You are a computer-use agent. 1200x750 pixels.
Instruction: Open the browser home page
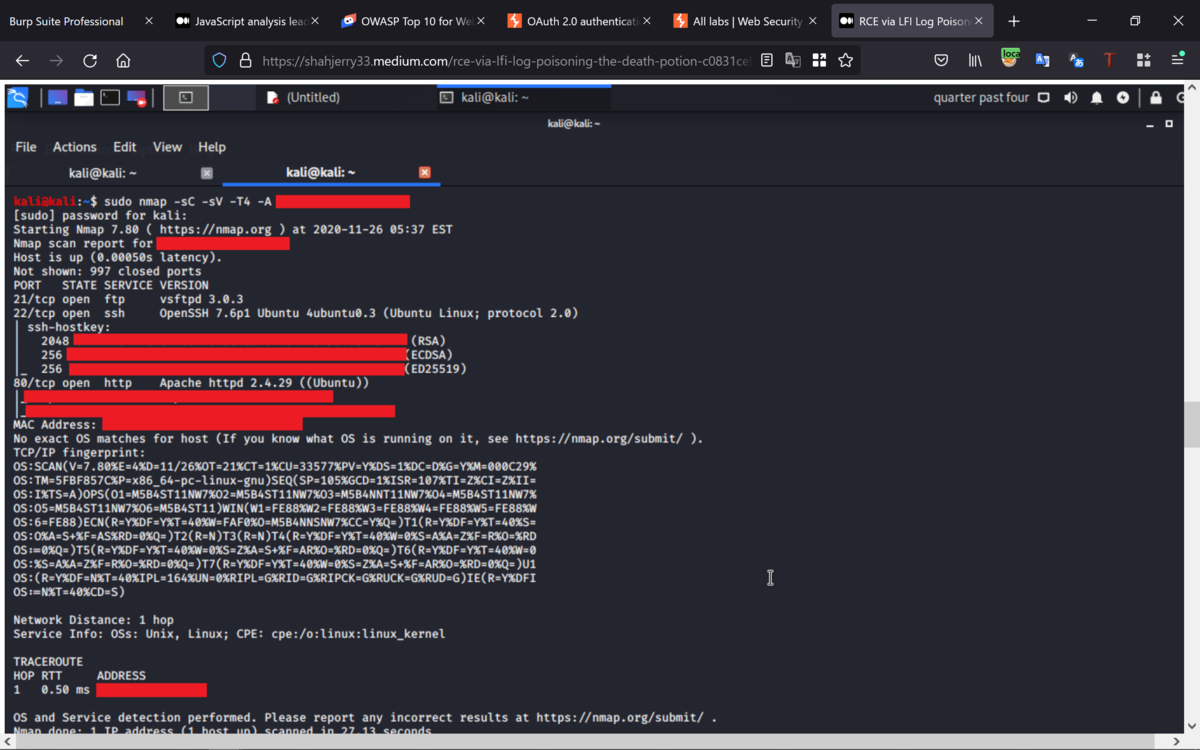coord(123,61)
